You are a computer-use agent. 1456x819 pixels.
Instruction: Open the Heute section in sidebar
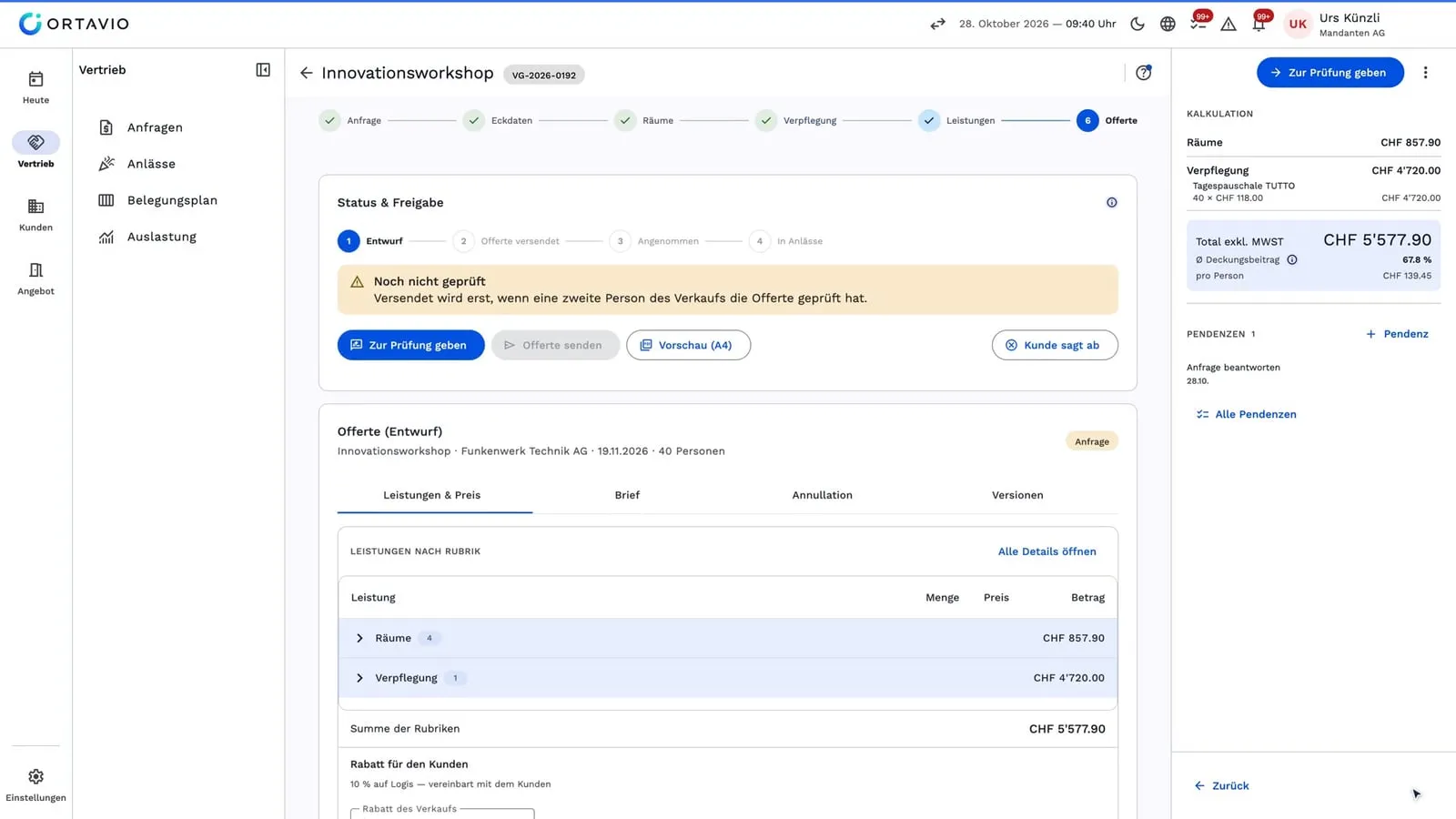[35, 87]
